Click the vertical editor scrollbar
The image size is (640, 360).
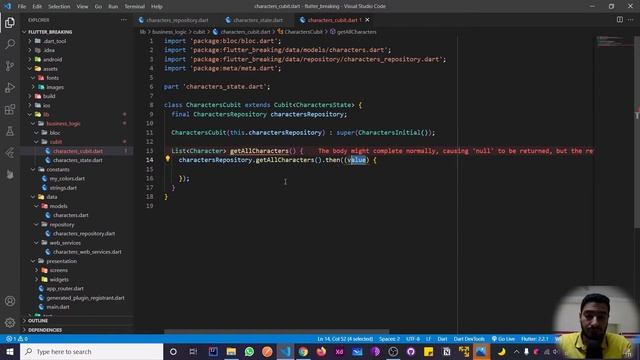pos(637,131)
